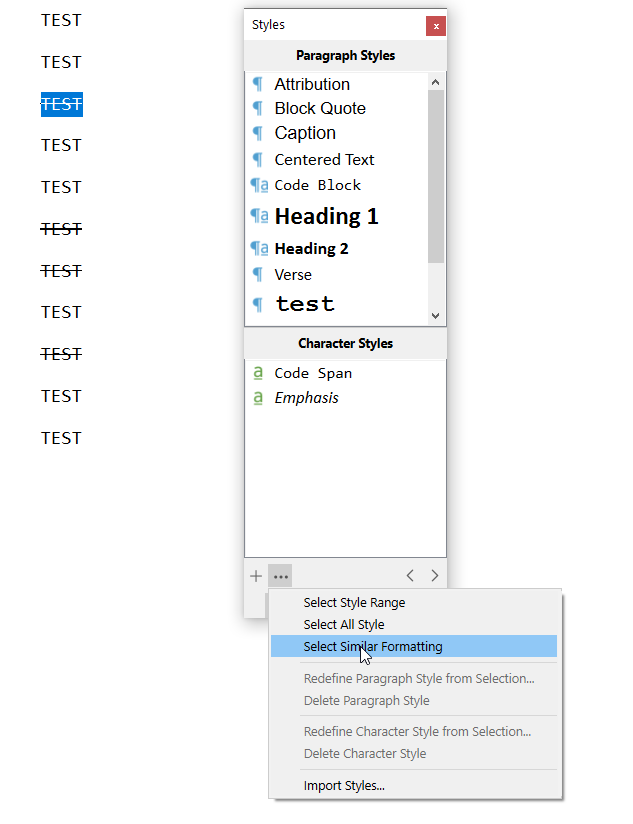
Task: Close the Styles panel
Action: tap(435, 26)
